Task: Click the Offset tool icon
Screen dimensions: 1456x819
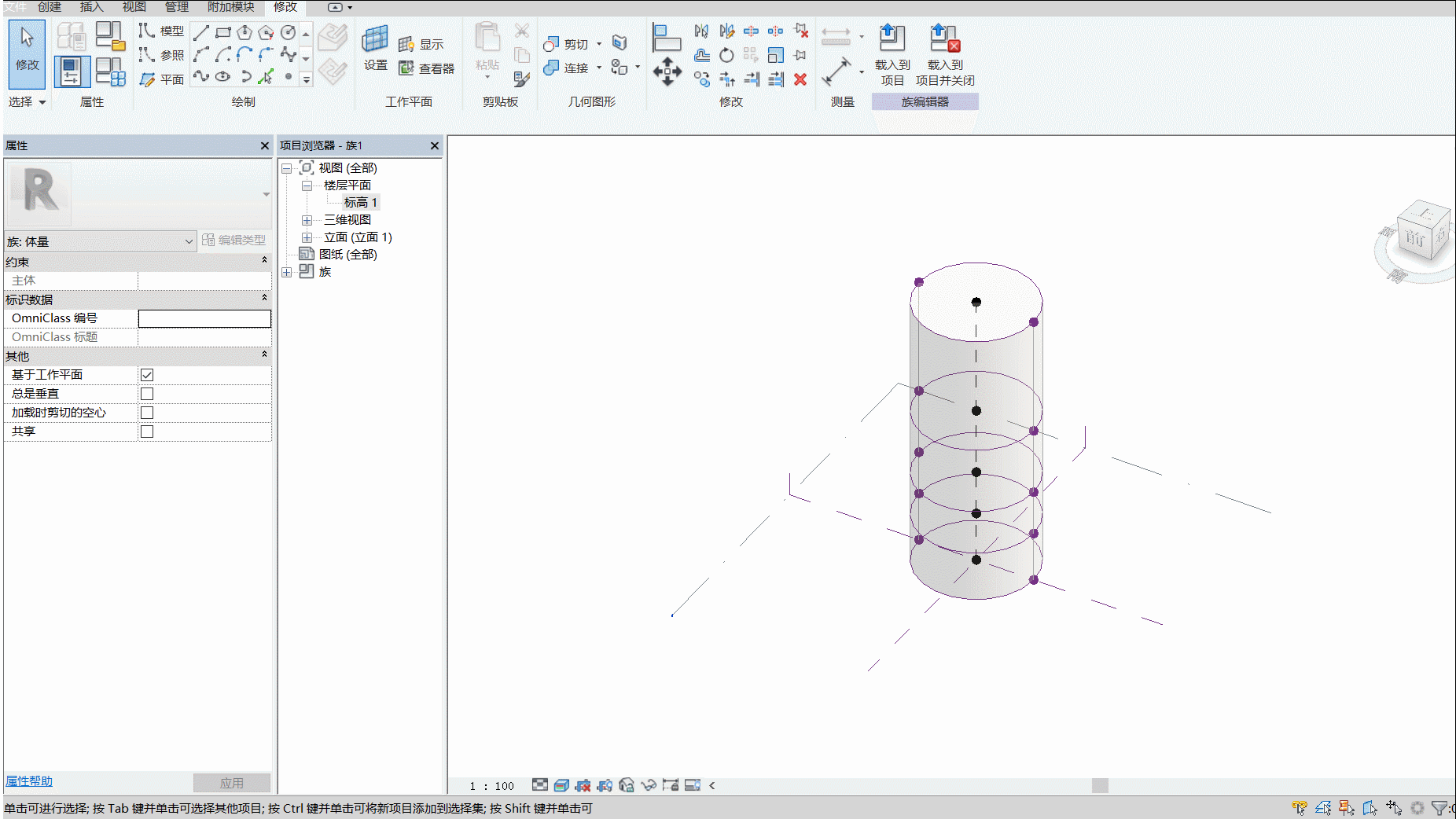Action: 702,55
